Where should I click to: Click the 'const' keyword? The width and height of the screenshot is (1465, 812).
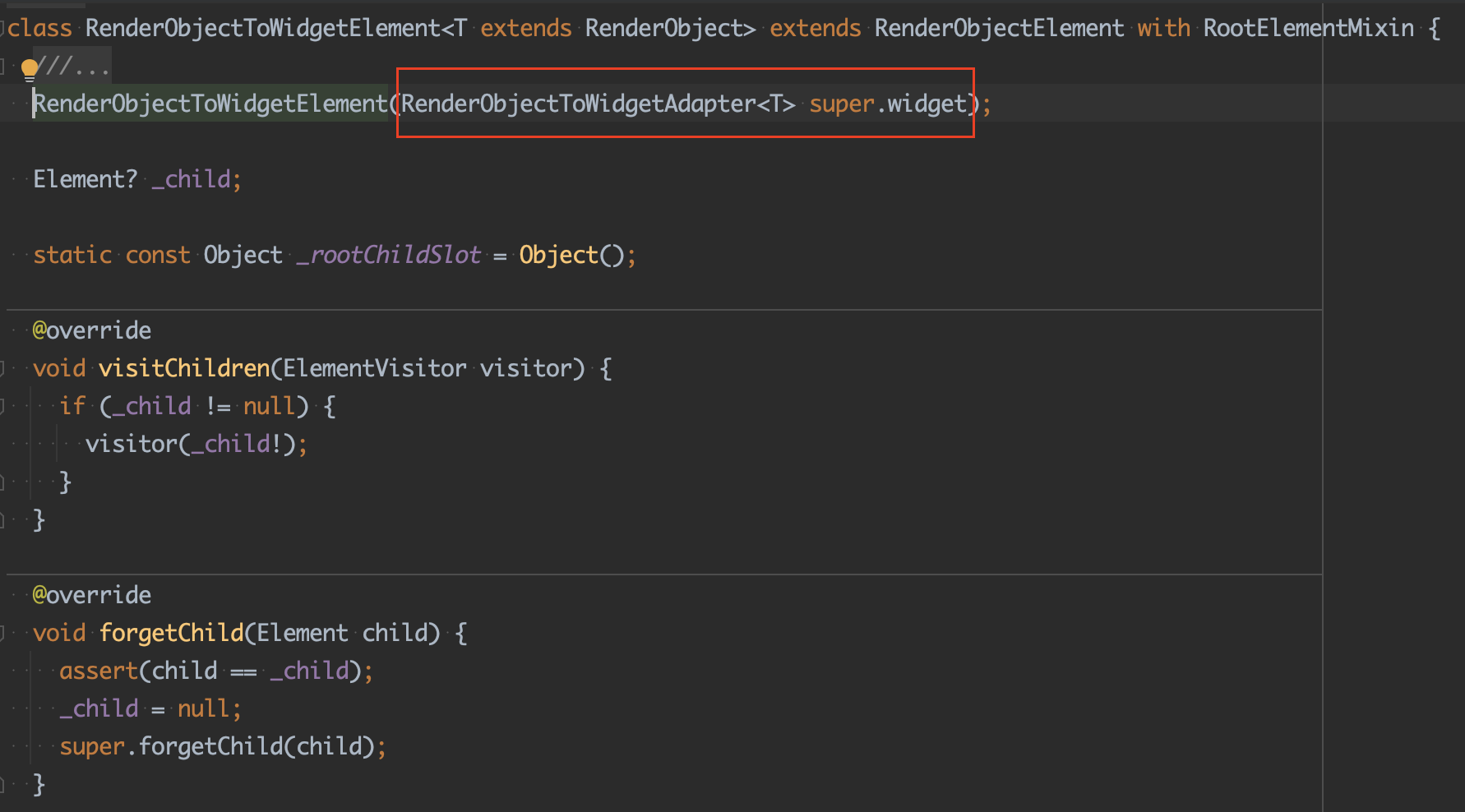click(158, 255)
